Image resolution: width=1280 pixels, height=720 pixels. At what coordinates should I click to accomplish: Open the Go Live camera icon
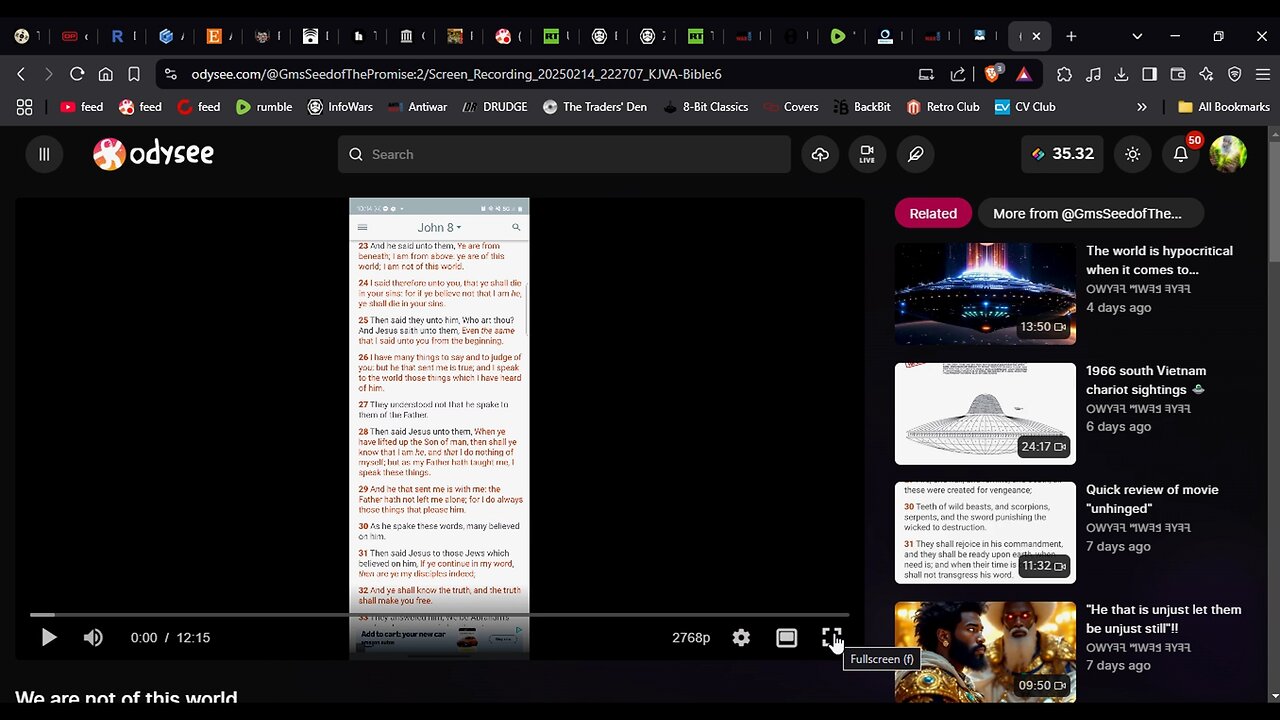click(x=867, y=154)
